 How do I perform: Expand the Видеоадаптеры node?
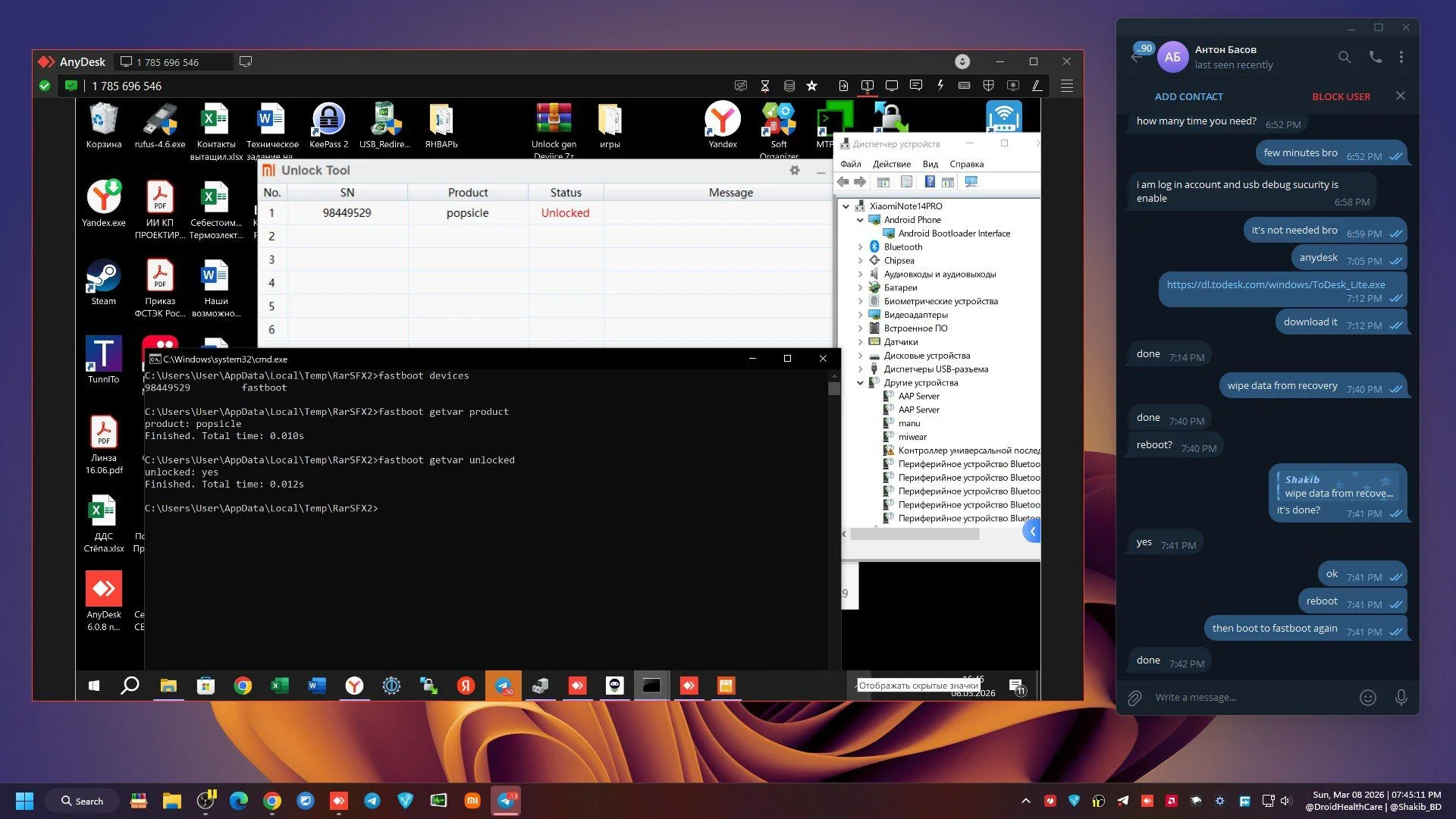tap(860, 315)
